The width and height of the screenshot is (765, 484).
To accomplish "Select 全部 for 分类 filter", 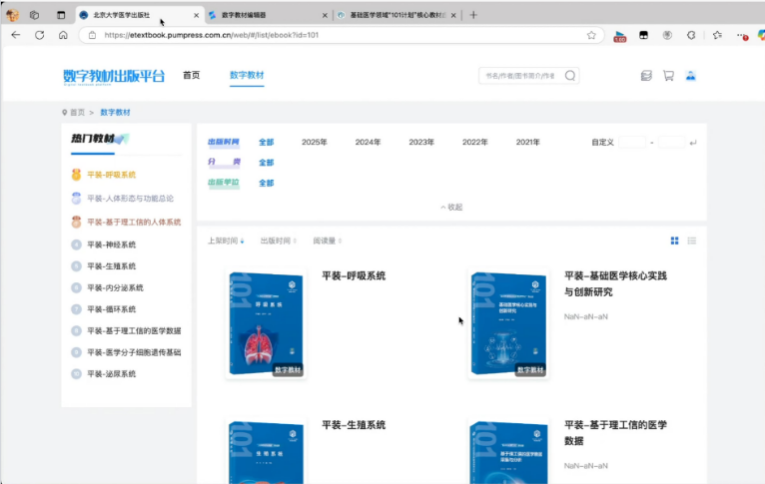I will point(266,162).
